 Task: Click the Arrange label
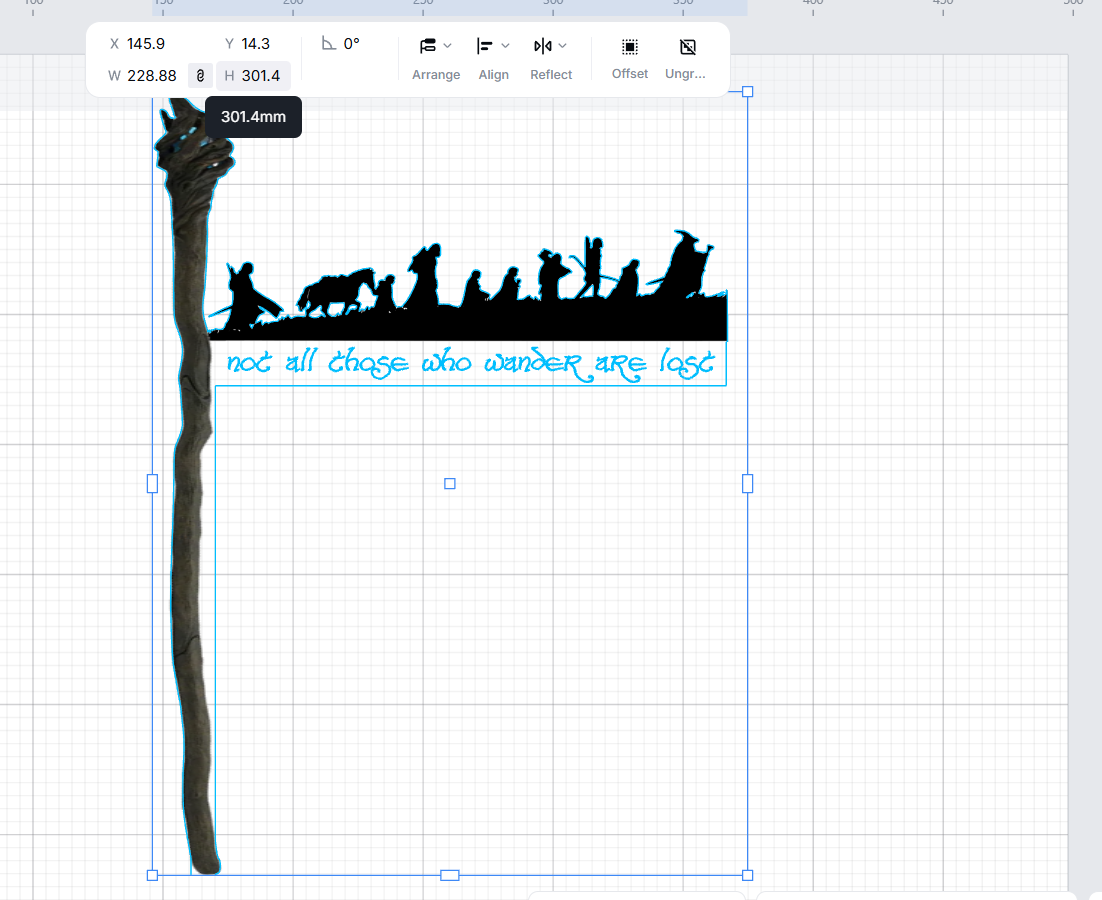coord(436,74)
